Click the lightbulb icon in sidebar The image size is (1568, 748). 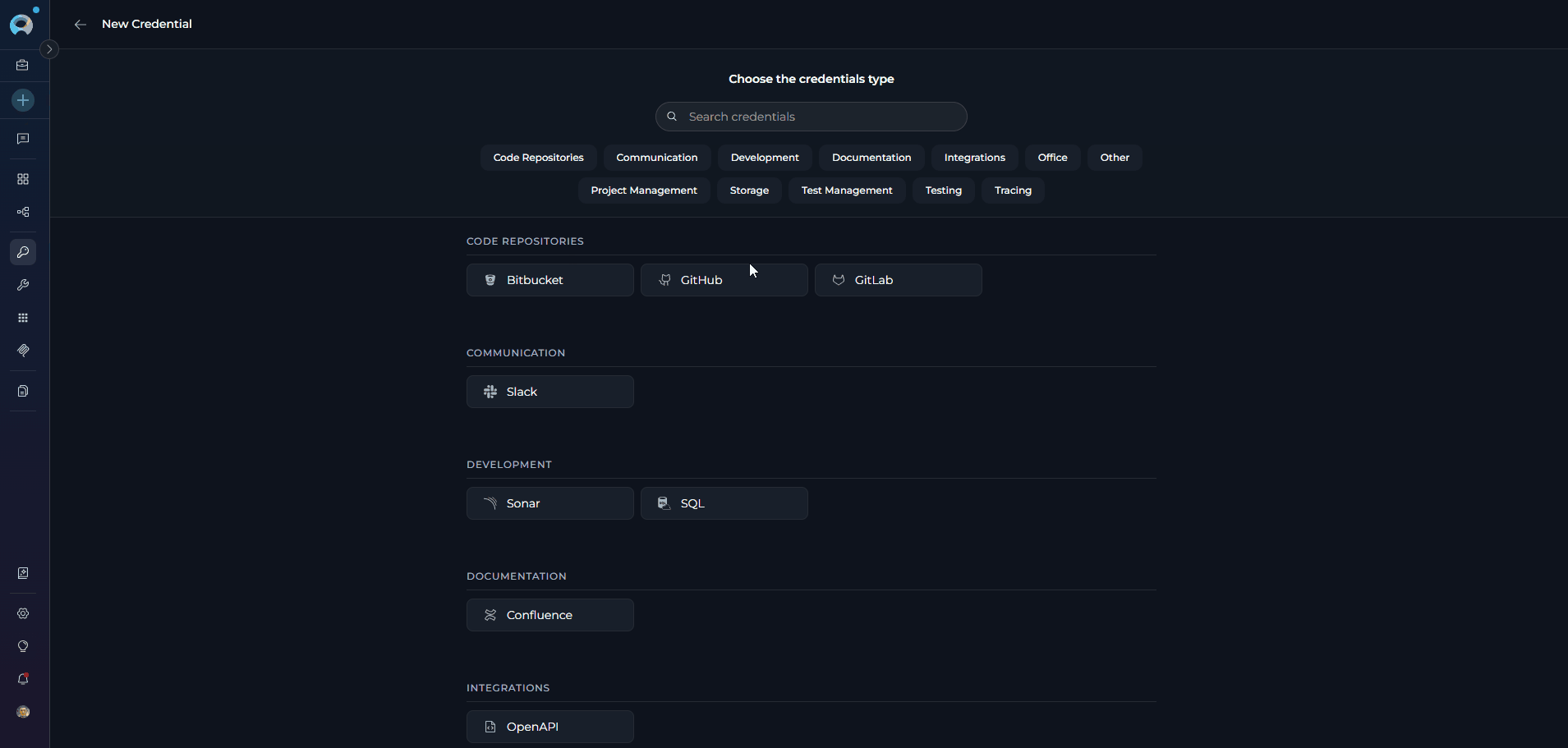click(x=23, y=646)
